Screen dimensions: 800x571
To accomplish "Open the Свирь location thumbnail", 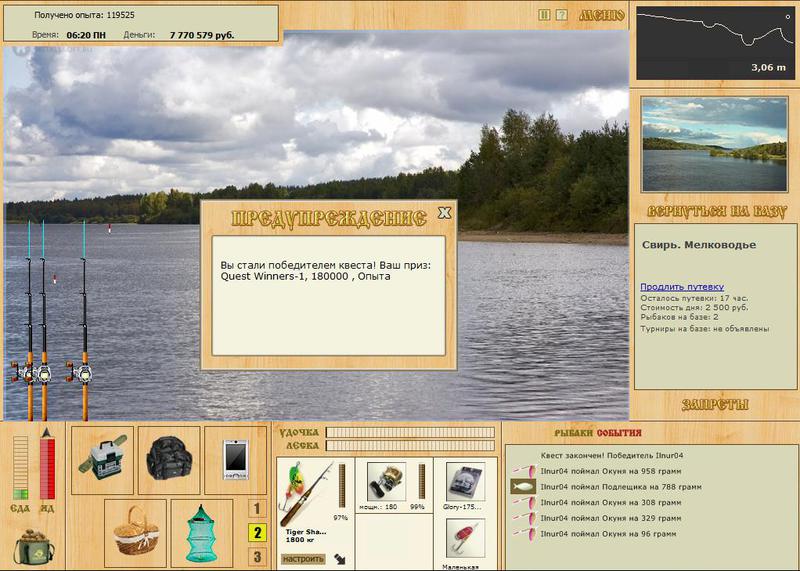I will pyautogui.click(x=714, y=144).
